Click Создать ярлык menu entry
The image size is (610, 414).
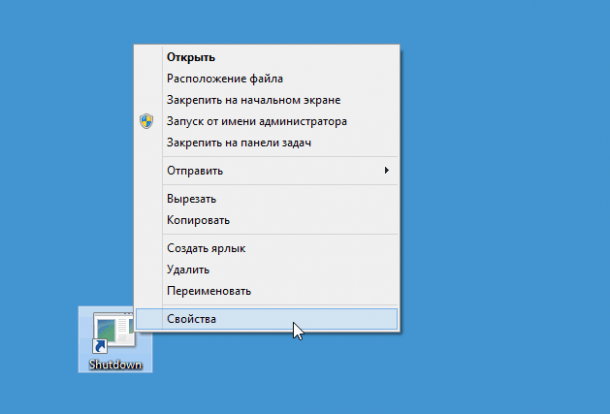coord(206,248)
